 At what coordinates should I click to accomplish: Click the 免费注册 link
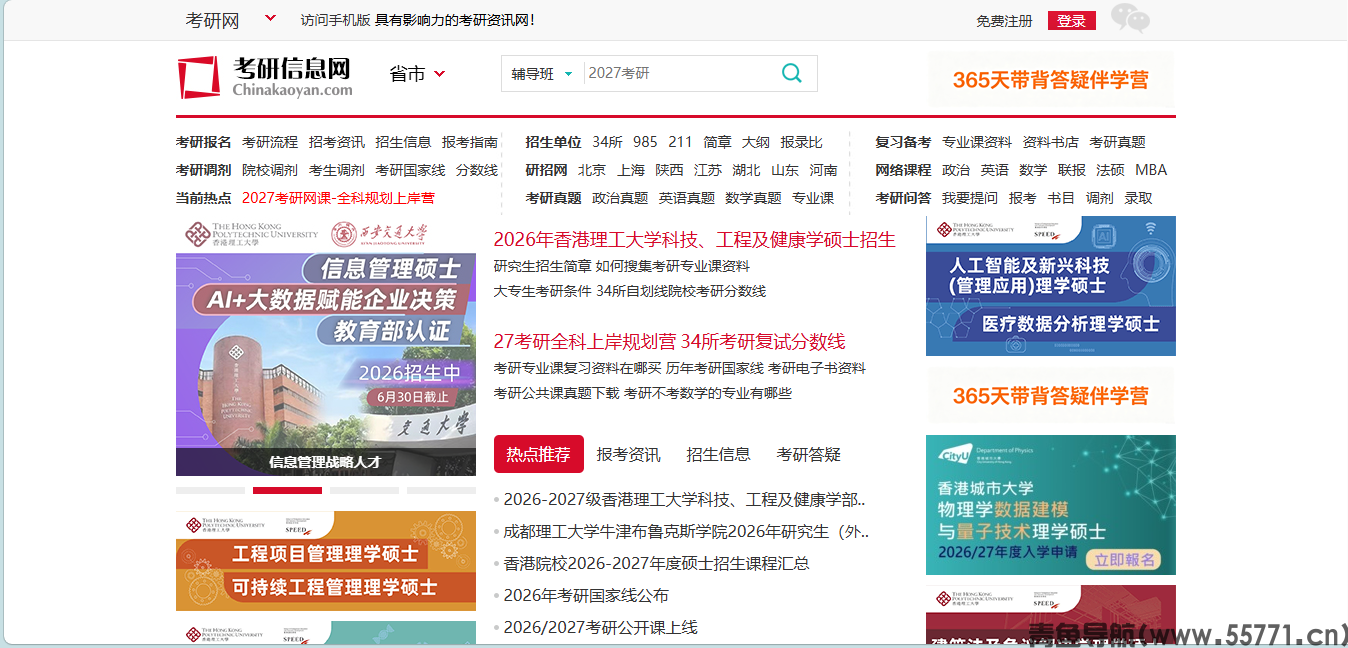1004,20
